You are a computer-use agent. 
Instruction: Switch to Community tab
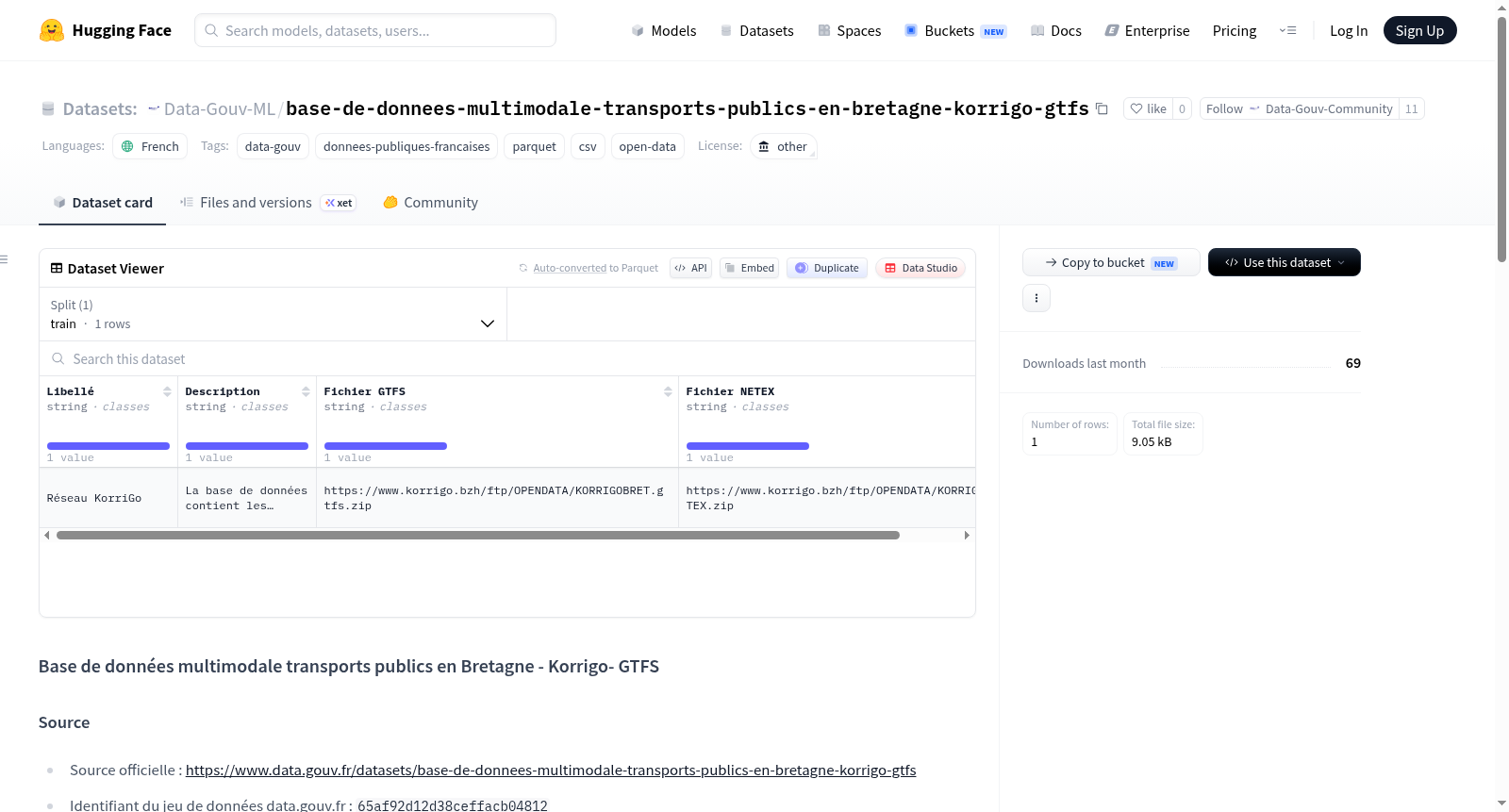[430, 202]
